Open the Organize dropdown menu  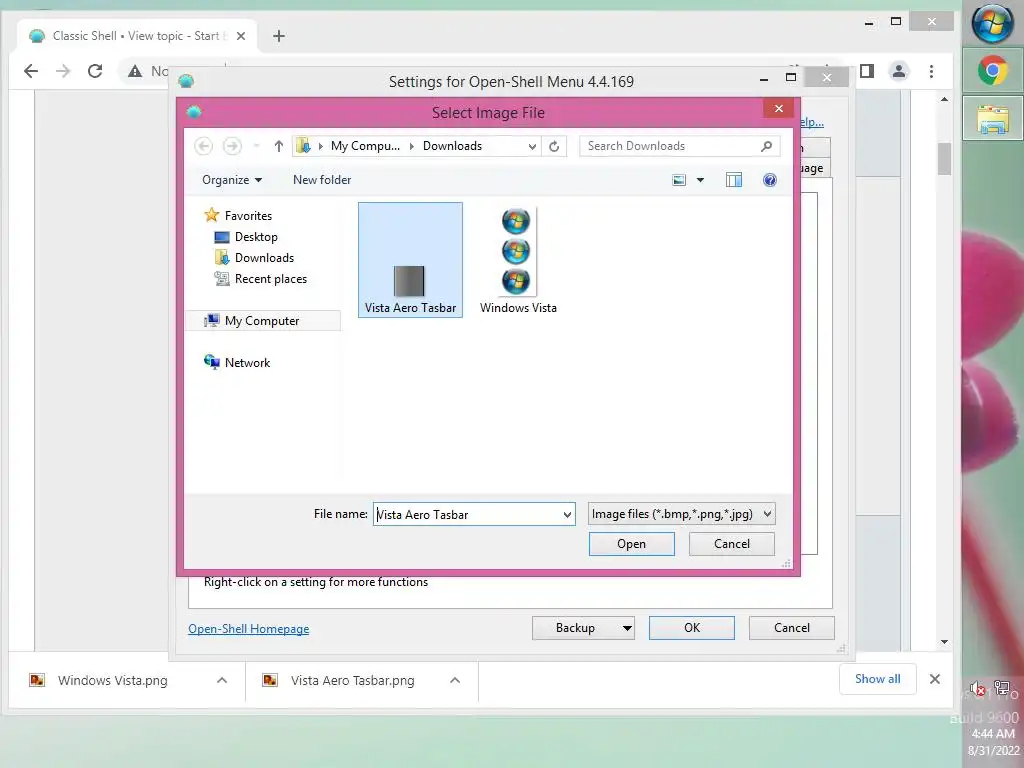tap(232, 180)
